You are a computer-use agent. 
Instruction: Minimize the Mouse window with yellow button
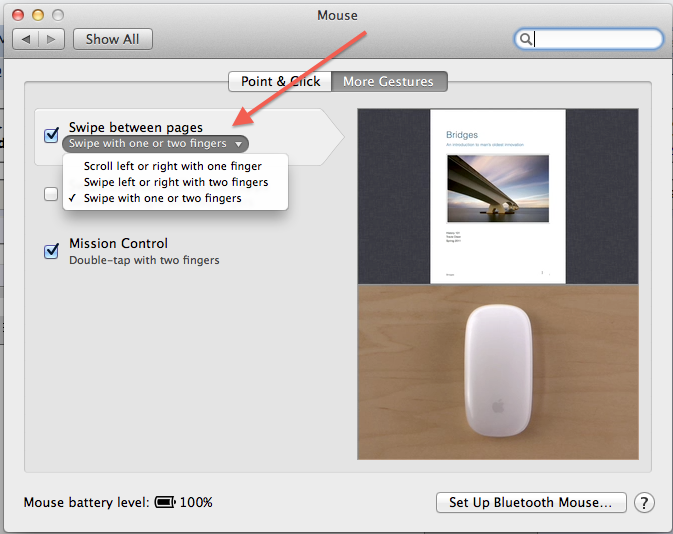click(x=38, y=15)
